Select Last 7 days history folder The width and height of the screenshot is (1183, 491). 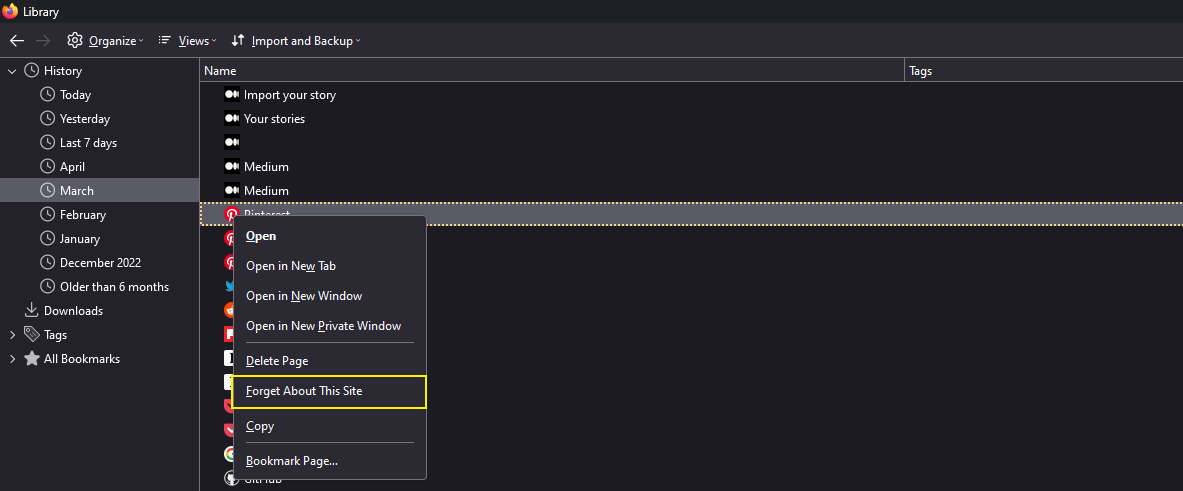[88, 143]
